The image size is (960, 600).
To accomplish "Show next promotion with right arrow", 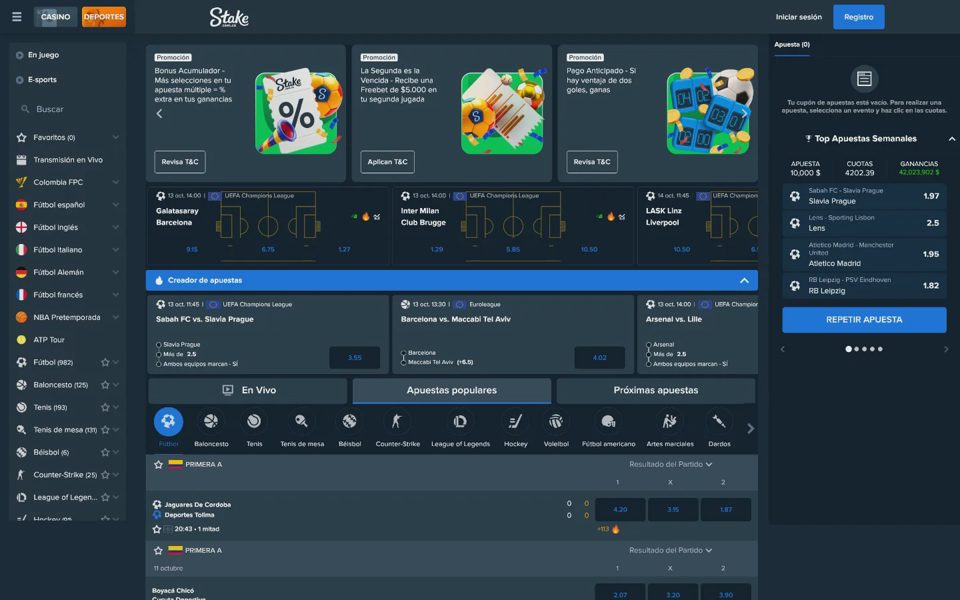I will coord(744,113).
